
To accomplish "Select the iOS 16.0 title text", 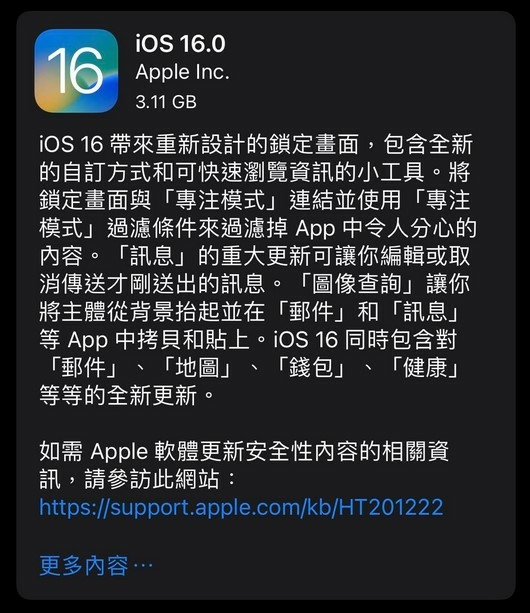I will click(x=181, y=43).
